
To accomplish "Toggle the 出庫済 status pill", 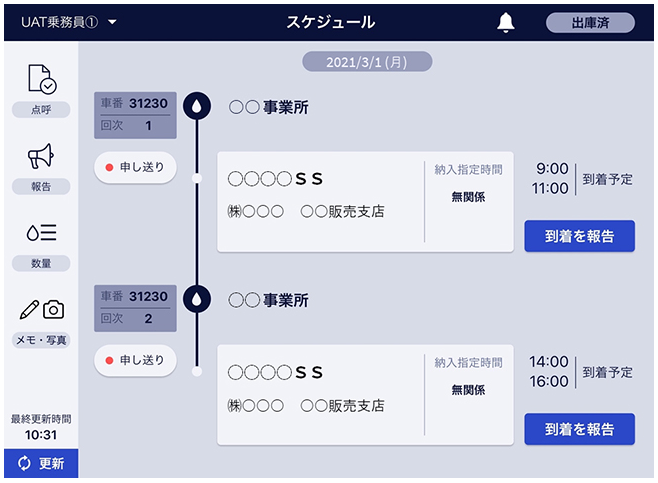I will point(590,23).
